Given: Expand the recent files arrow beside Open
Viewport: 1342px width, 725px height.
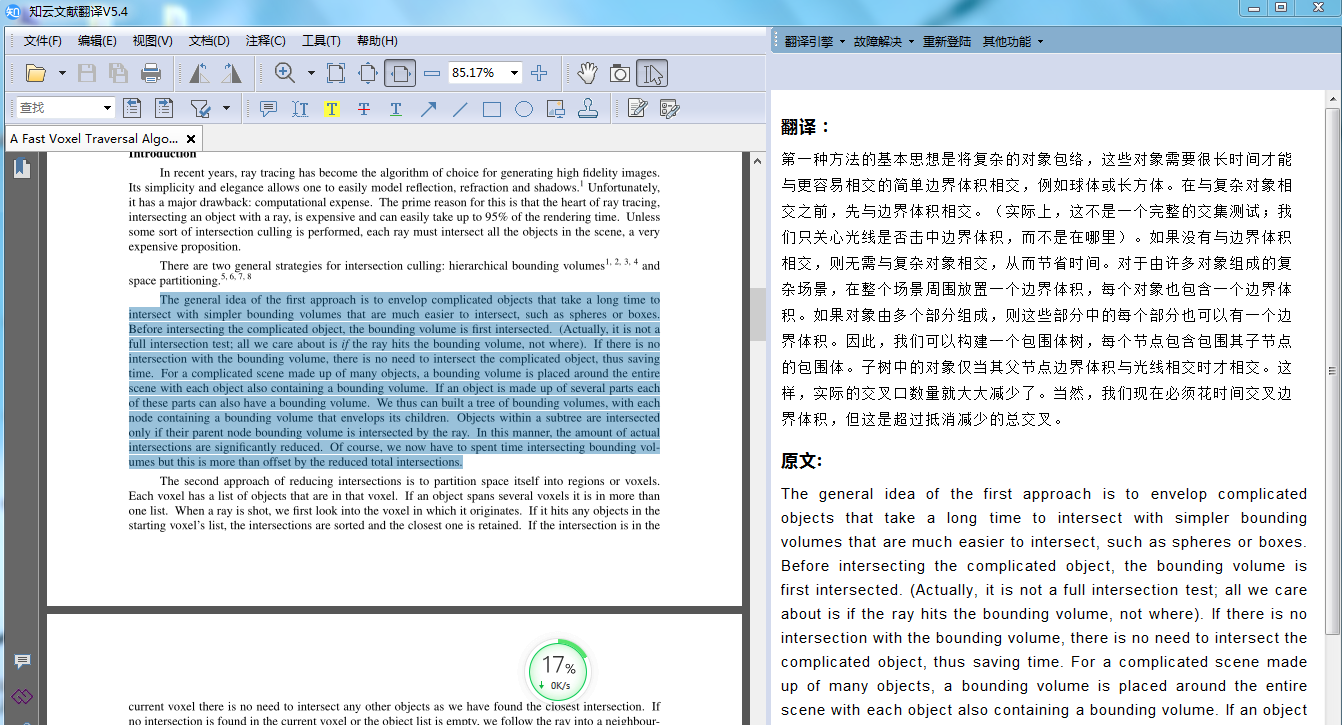Looking at the screenshot, I should coord(62,73).
